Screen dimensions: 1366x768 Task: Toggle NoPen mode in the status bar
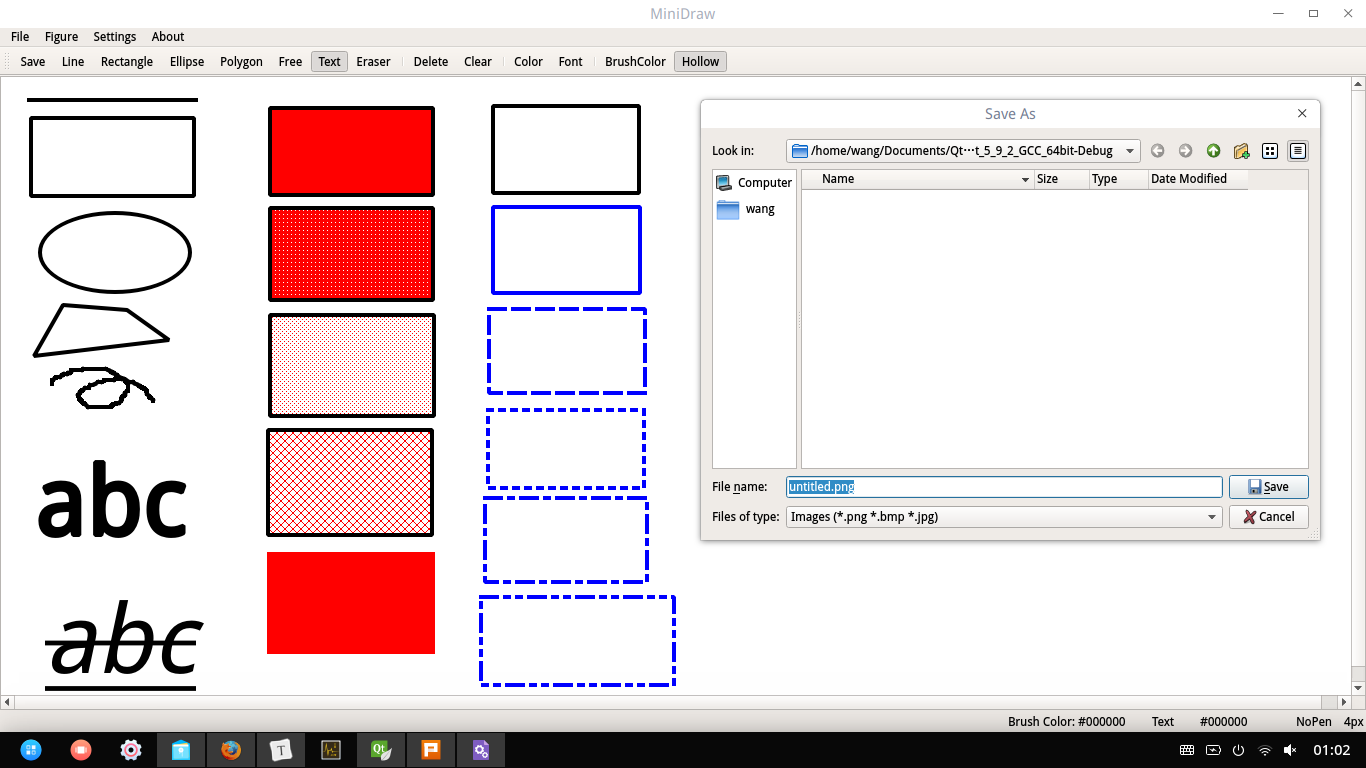1313,721
